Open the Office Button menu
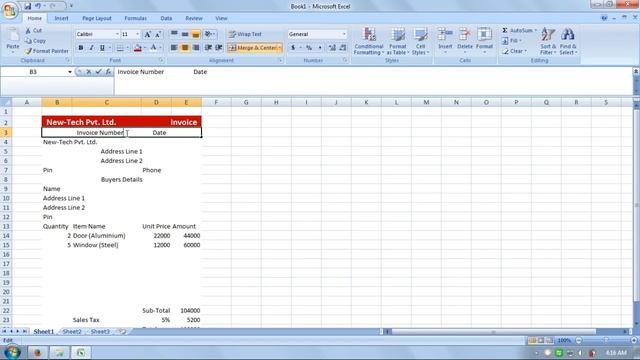Viewport: 640px width, 360px height. coord(10,9)
